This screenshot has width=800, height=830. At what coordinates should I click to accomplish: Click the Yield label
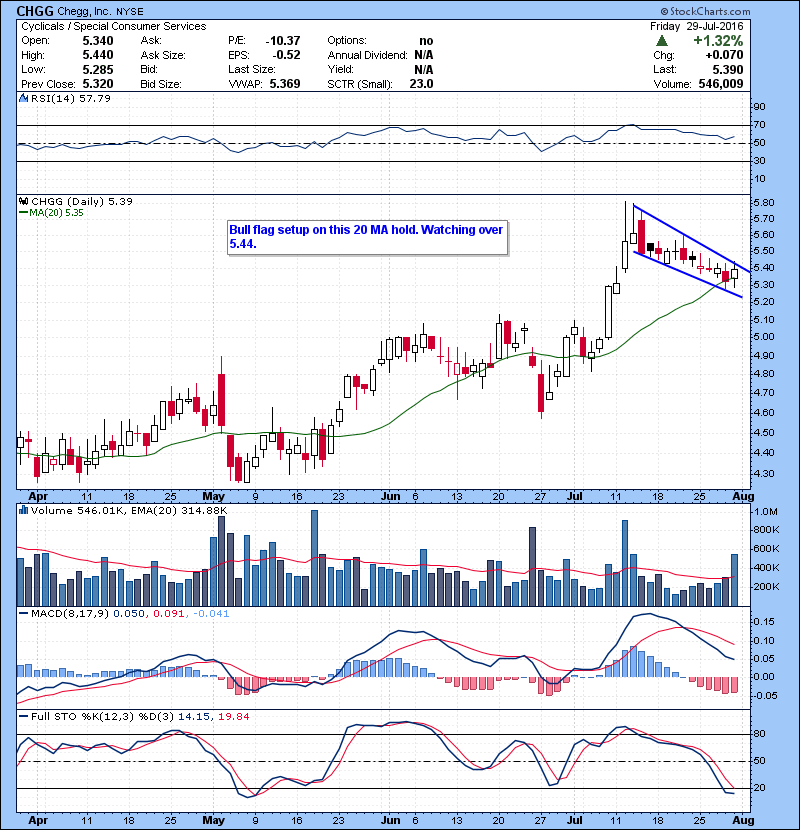[x=340, y=69]
